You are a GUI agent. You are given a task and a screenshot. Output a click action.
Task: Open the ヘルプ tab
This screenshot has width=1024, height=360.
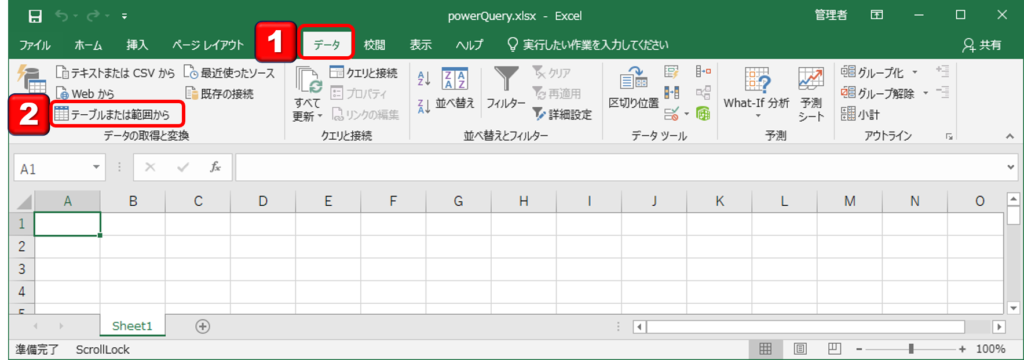point(470,45)
